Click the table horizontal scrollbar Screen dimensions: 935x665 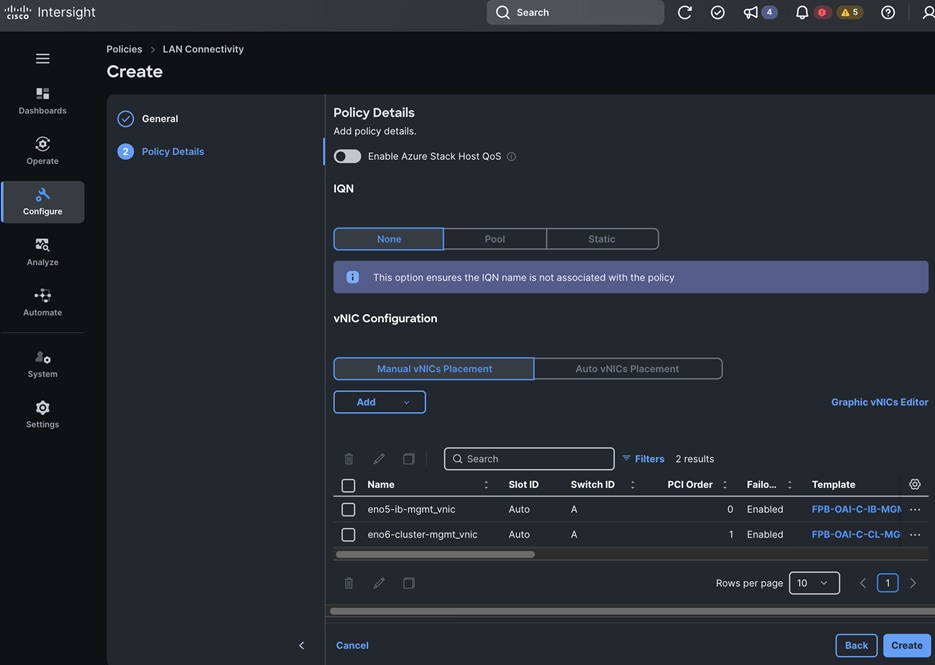pyautogui.click(x=435, y=554)
